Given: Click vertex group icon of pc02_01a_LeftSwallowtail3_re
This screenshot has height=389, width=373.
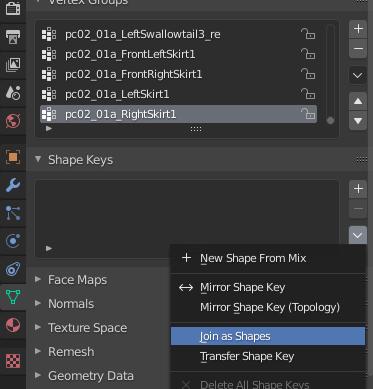Looking at the screenshot, I should (49, 34).
